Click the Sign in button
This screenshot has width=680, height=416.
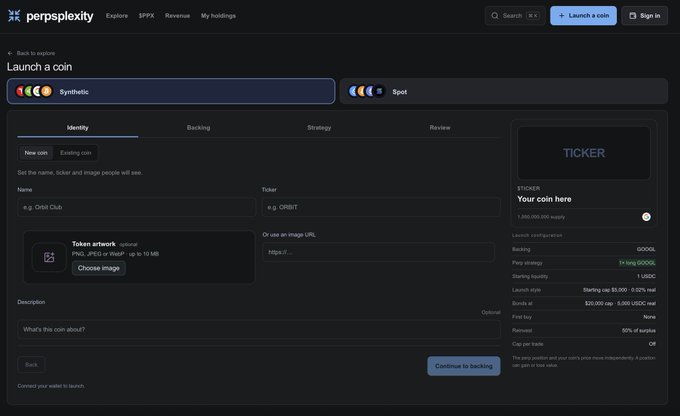pos(644,16)
